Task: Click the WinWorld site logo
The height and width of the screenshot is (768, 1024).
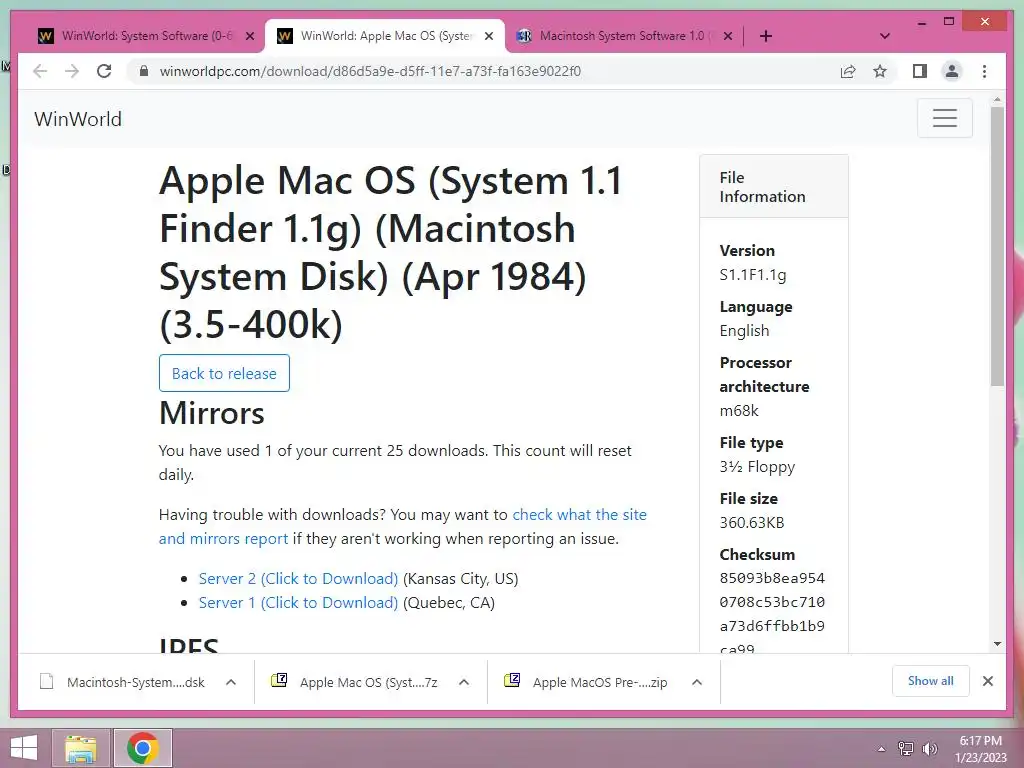Action: (78, 119)
